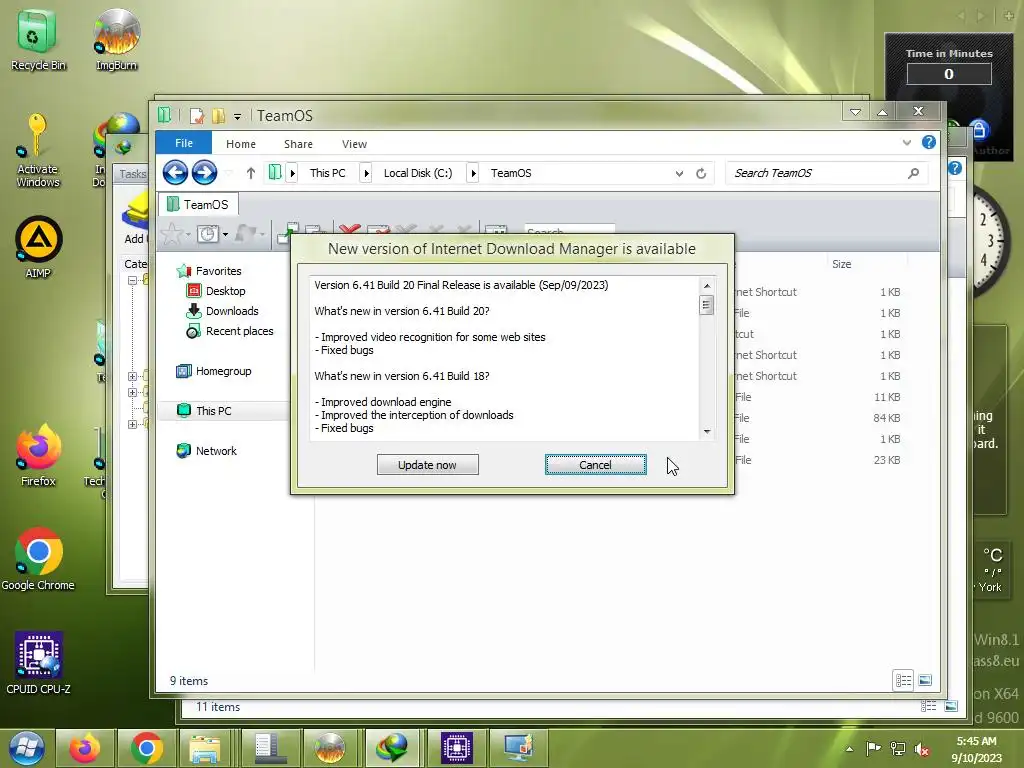
Task: Open Recycle Bin desktop icon
Action: pyautogui.click(x=38, y=40)
